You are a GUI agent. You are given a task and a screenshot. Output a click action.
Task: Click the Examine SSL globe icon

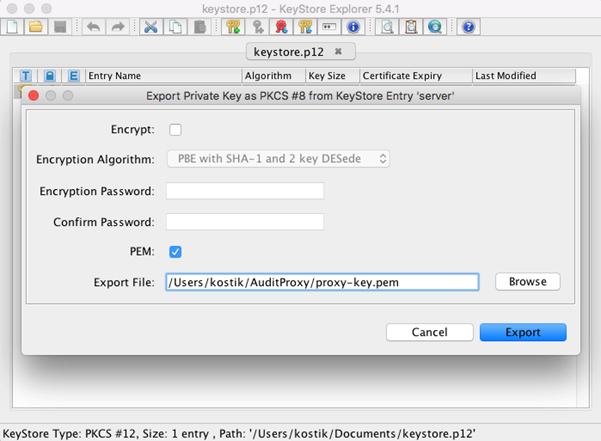coord(435,27)
